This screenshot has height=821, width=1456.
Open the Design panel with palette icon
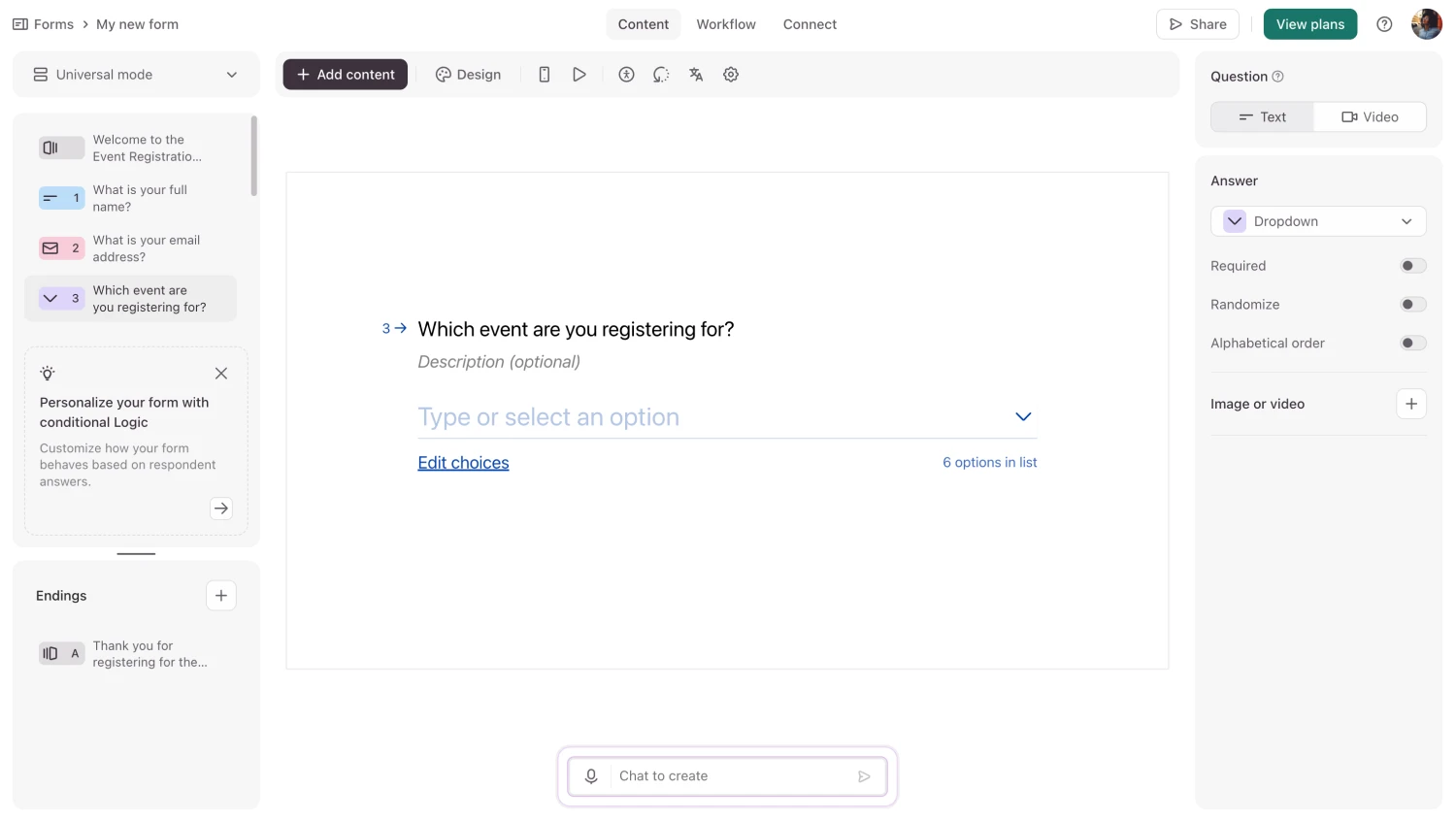(x=469, y=74)
